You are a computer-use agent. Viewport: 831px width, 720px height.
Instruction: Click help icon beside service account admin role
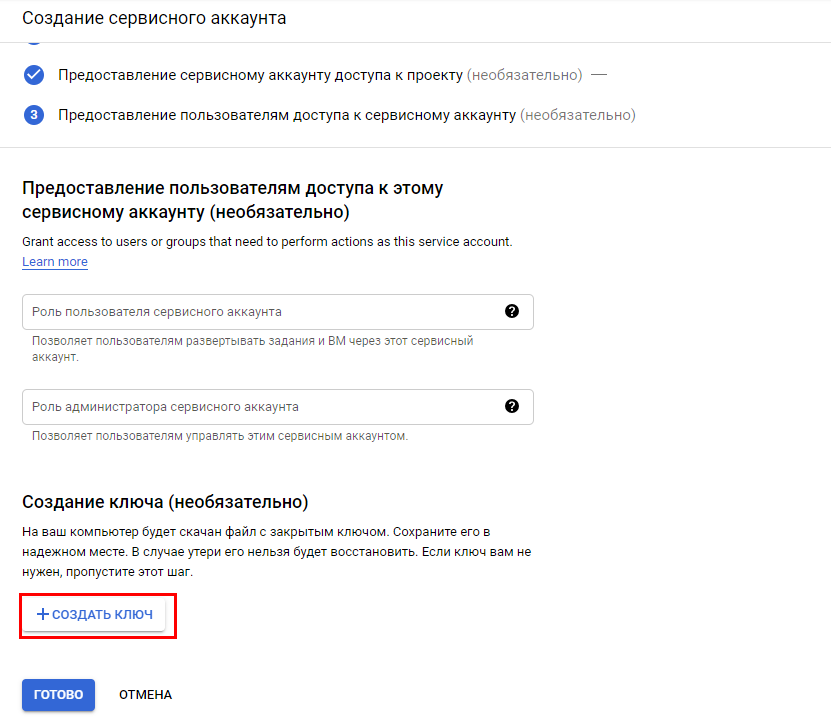(511, 406)
